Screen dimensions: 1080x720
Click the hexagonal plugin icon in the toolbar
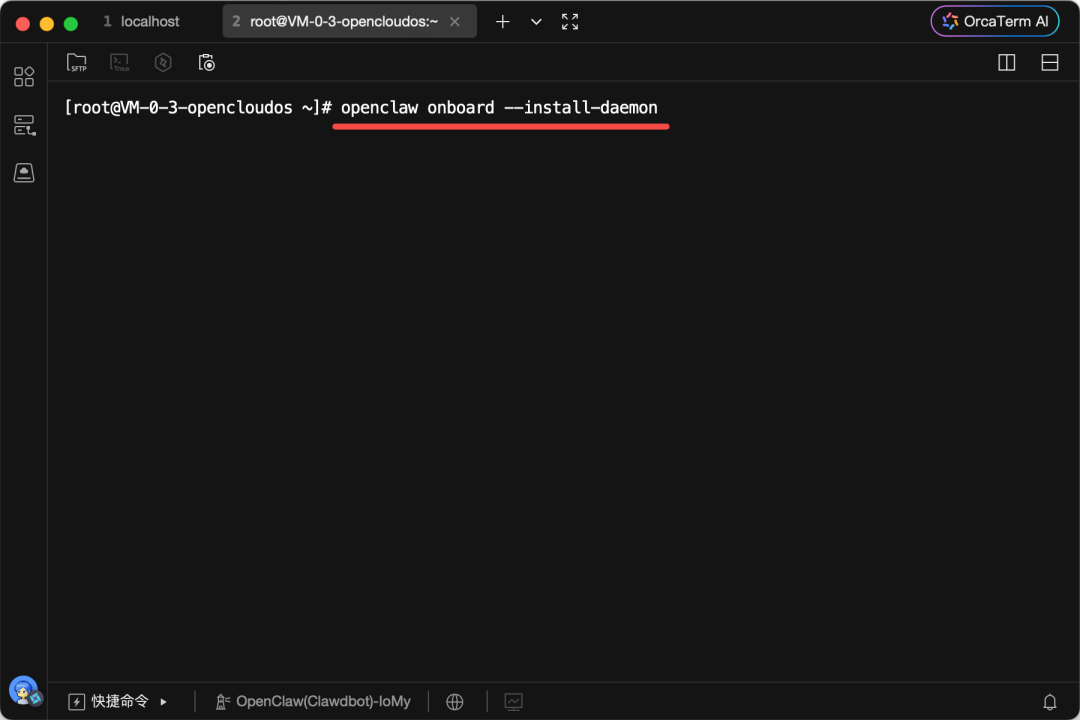pos(163,61)
